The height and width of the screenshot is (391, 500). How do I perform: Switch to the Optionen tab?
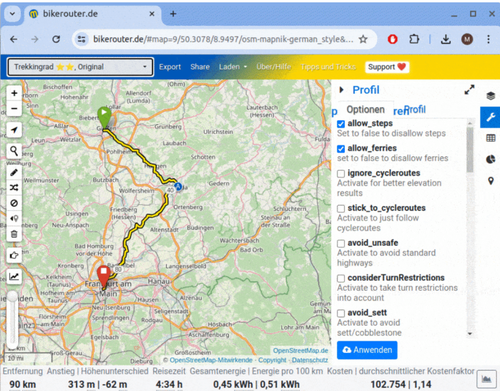365,109
